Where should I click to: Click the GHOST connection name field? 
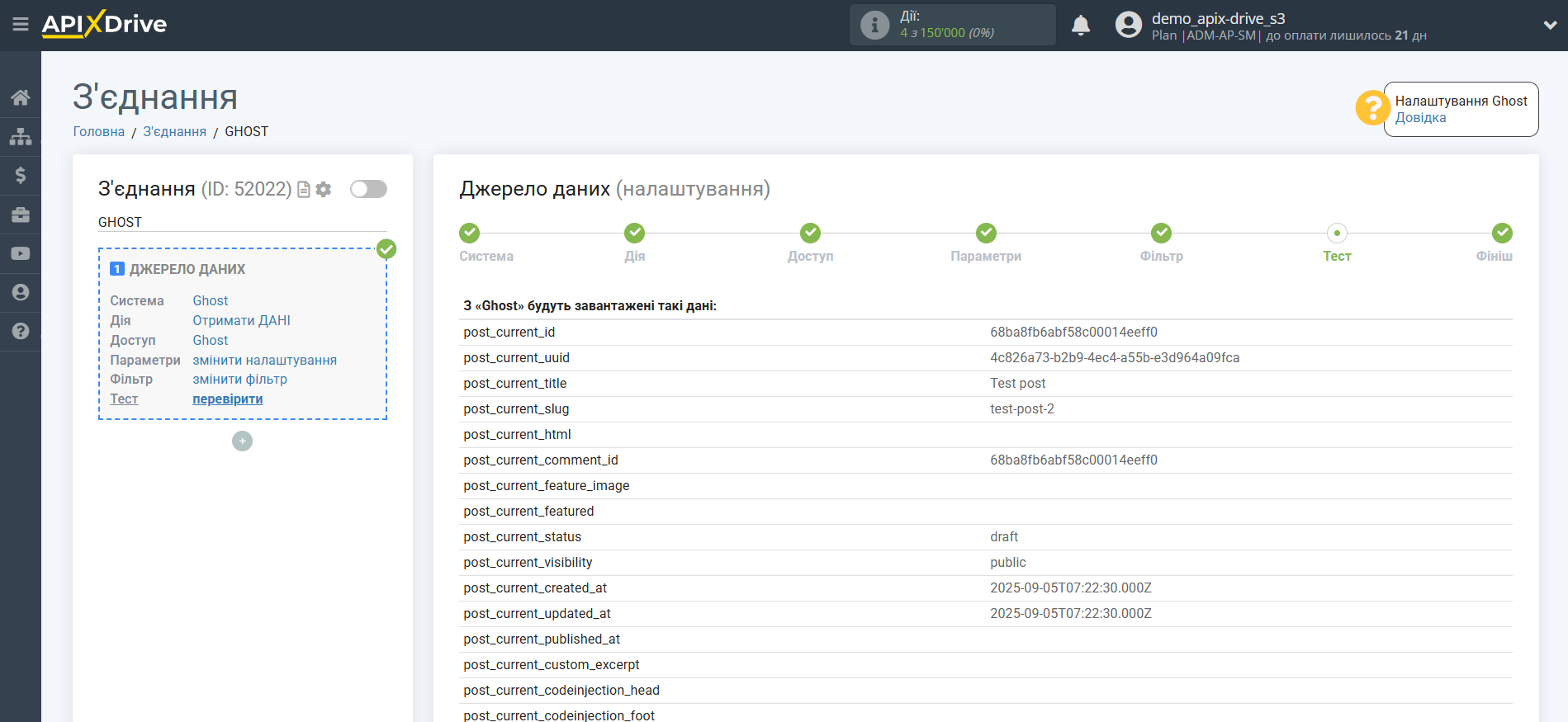coord(243,222)
